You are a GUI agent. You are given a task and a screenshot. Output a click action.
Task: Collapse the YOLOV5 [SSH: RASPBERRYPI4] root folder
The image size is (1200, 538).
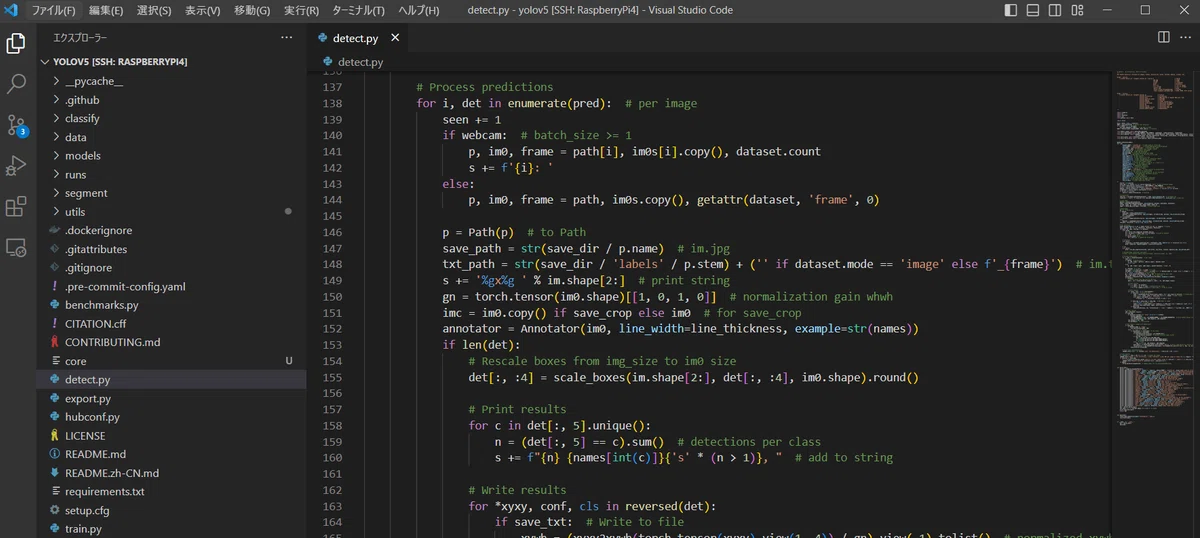tap(171, 62)
